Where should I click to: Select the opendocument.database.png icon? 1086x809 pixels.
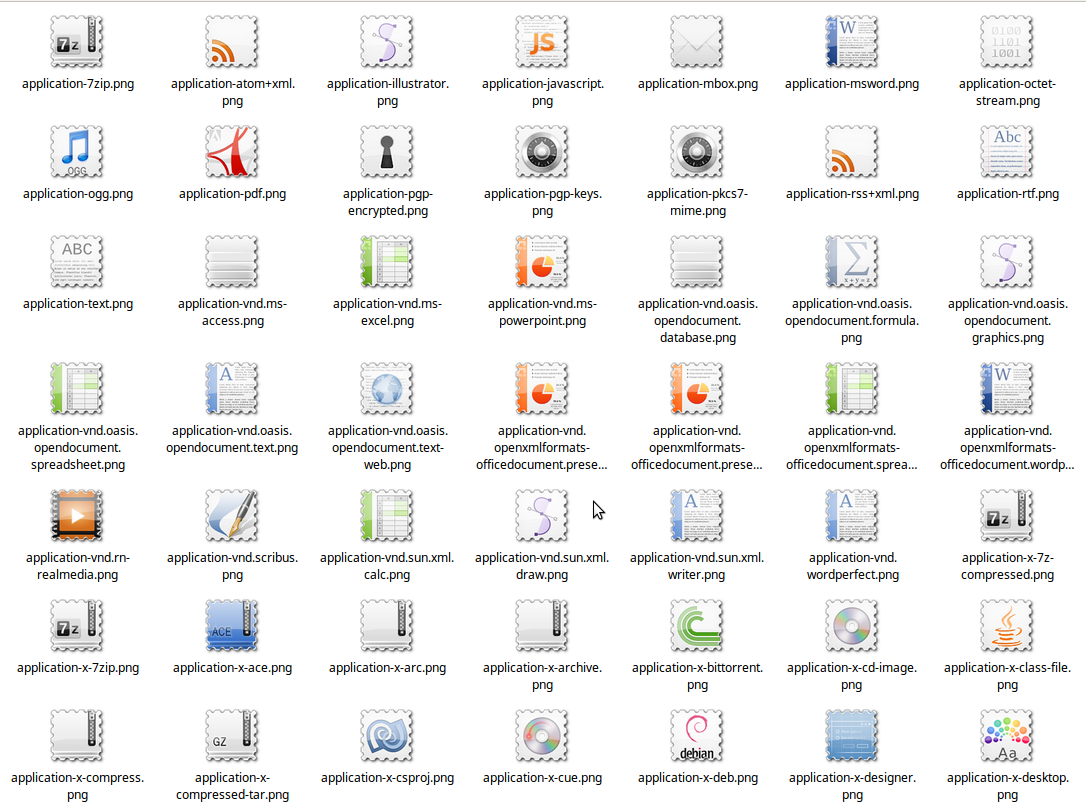pos(697,262)
